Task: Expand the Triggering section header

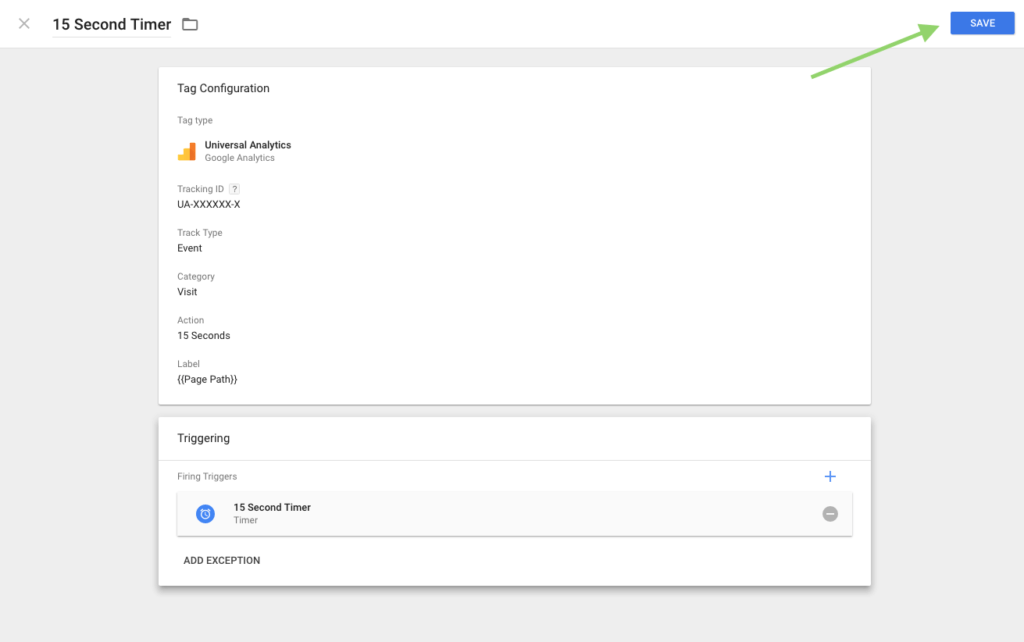Action: tap(204, 438)
